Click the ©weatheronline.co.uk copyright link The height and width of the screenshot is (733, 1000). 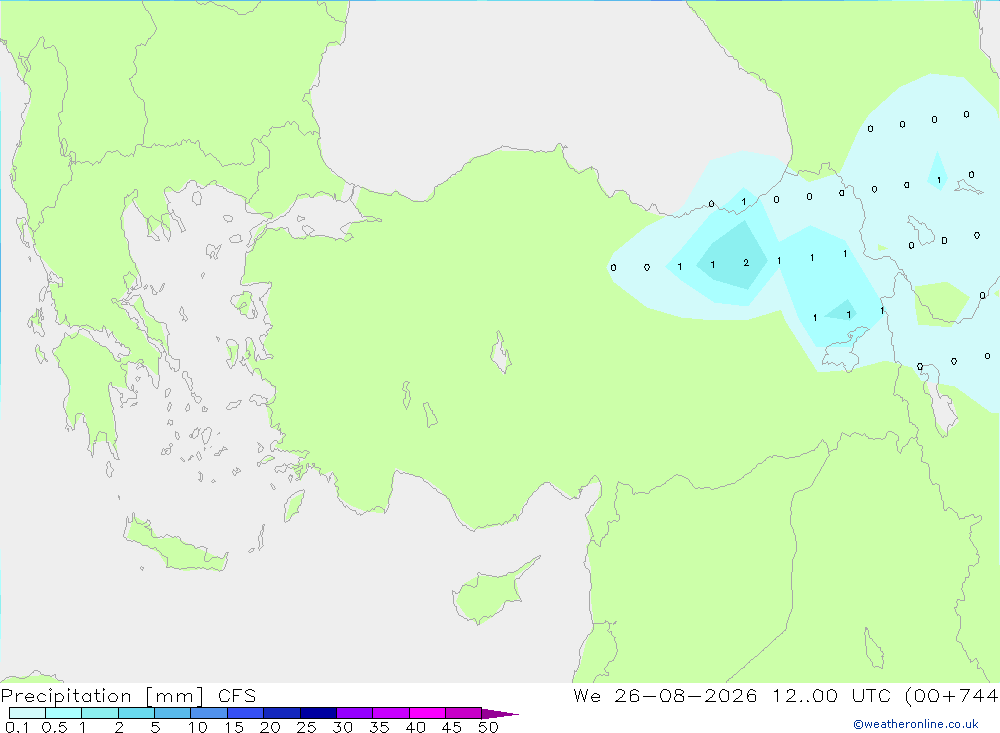(915, 724)
